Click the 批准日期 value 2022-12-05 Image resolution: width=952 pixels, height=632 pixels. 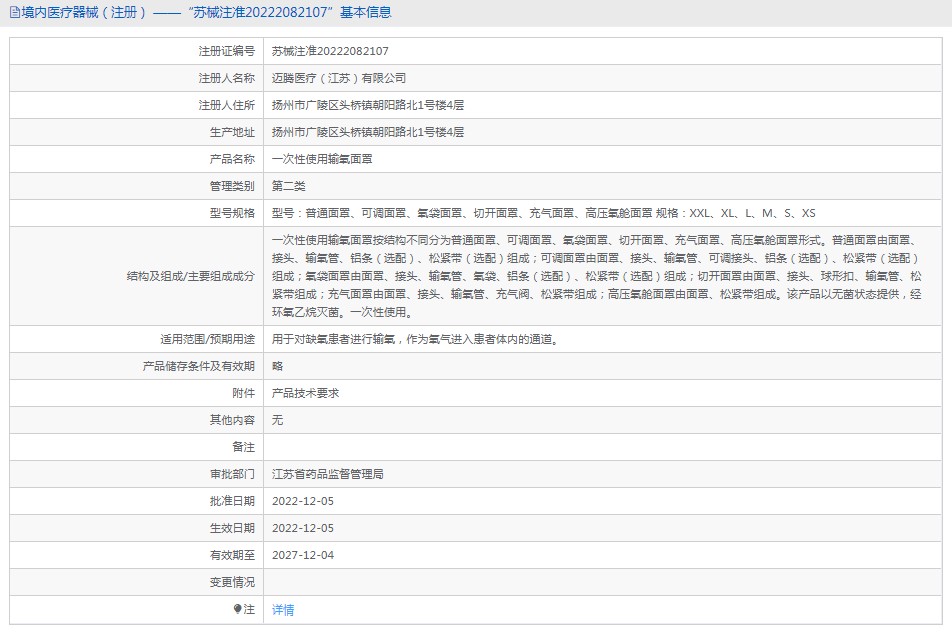[x=303, y=501]
